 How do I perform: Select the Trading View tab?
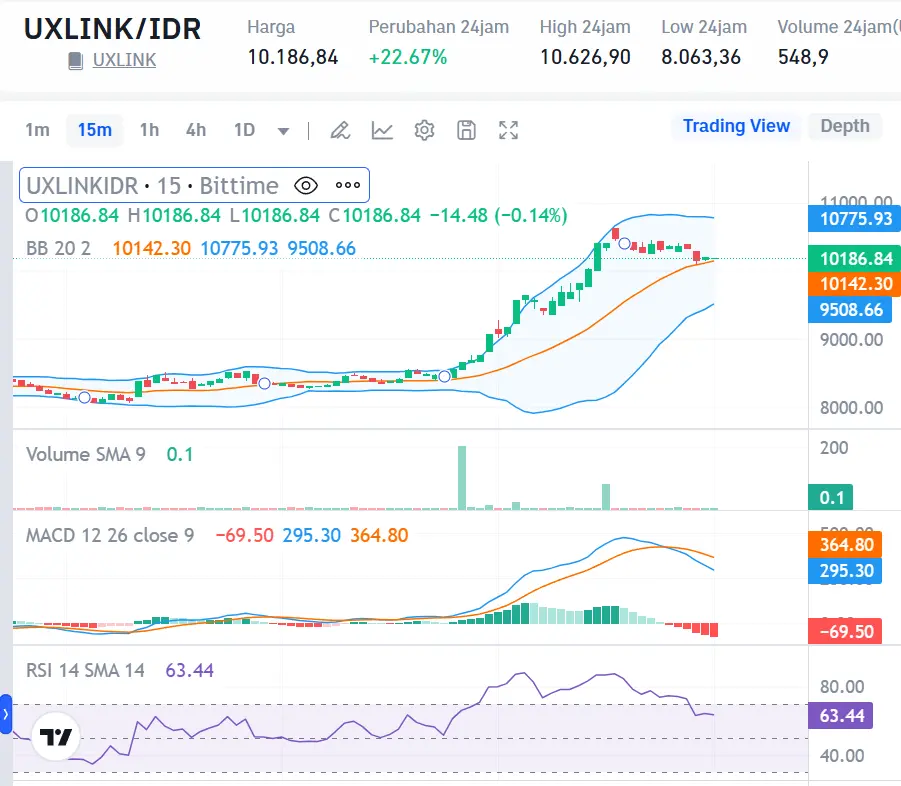point(736,126)
